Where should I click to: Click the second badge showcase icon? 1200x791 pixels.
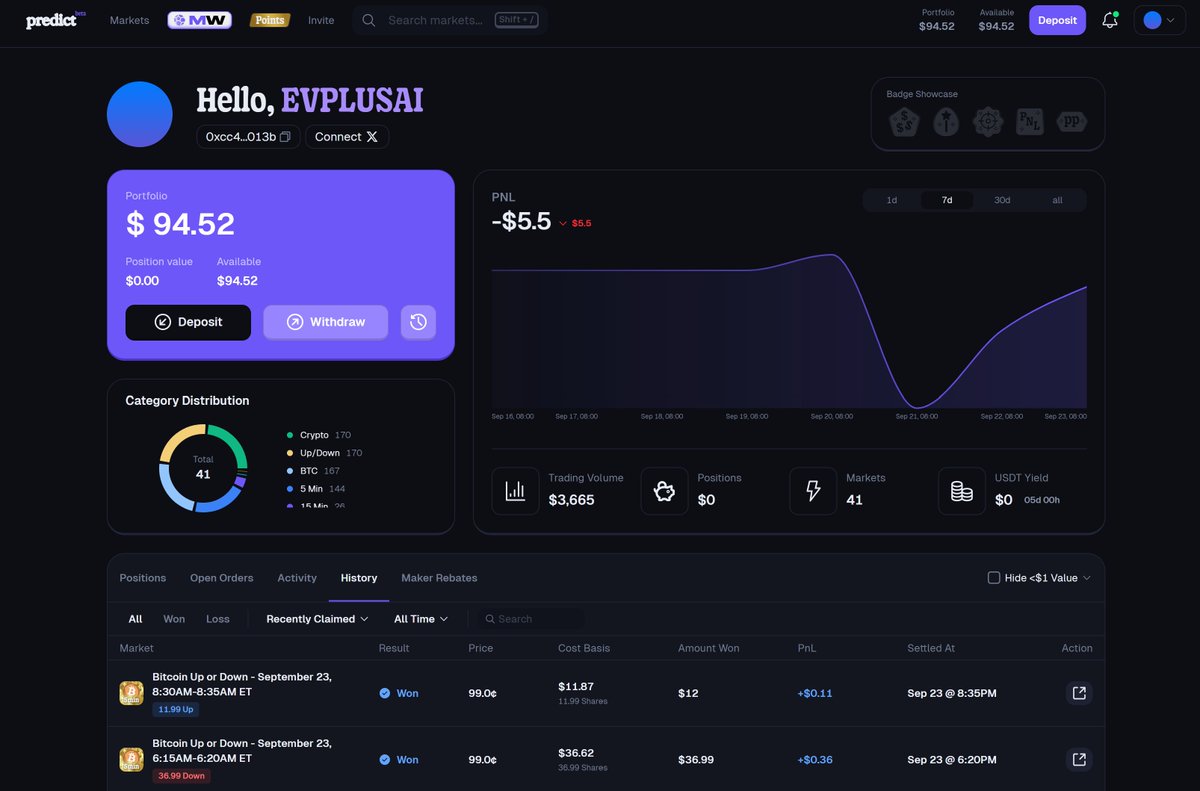click(946, 122)
